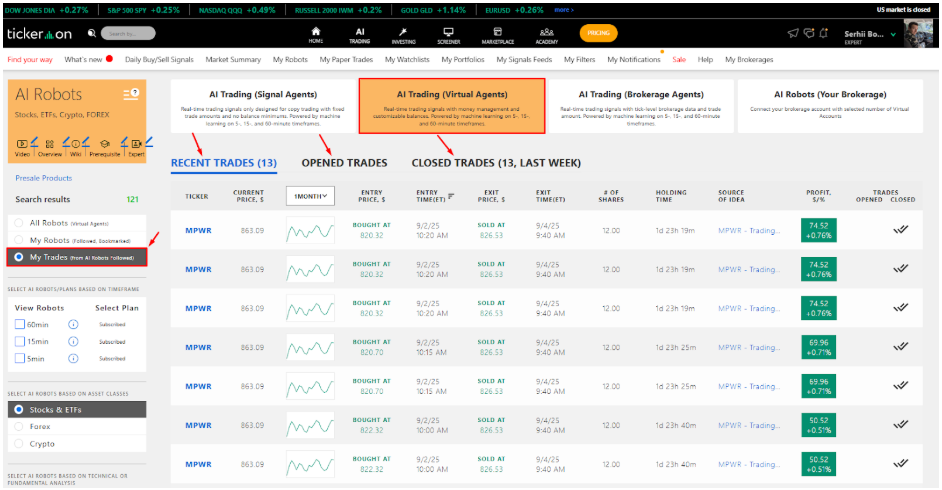Sort by the Entry Time column icon
The image size is (942, 490).
point(451,196)
